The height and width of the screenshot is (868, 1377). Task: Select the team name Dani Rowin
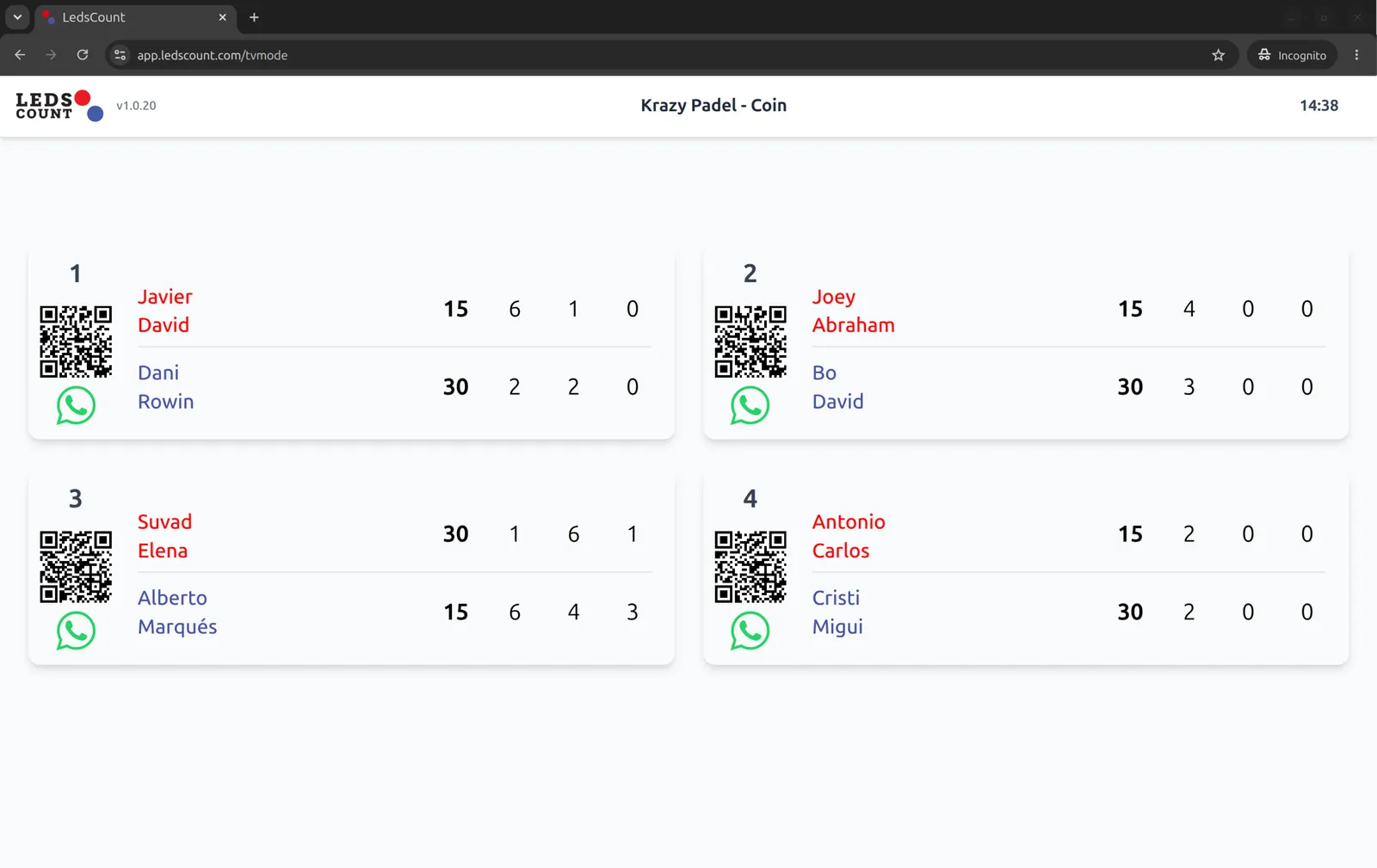(x=166, y=387)
